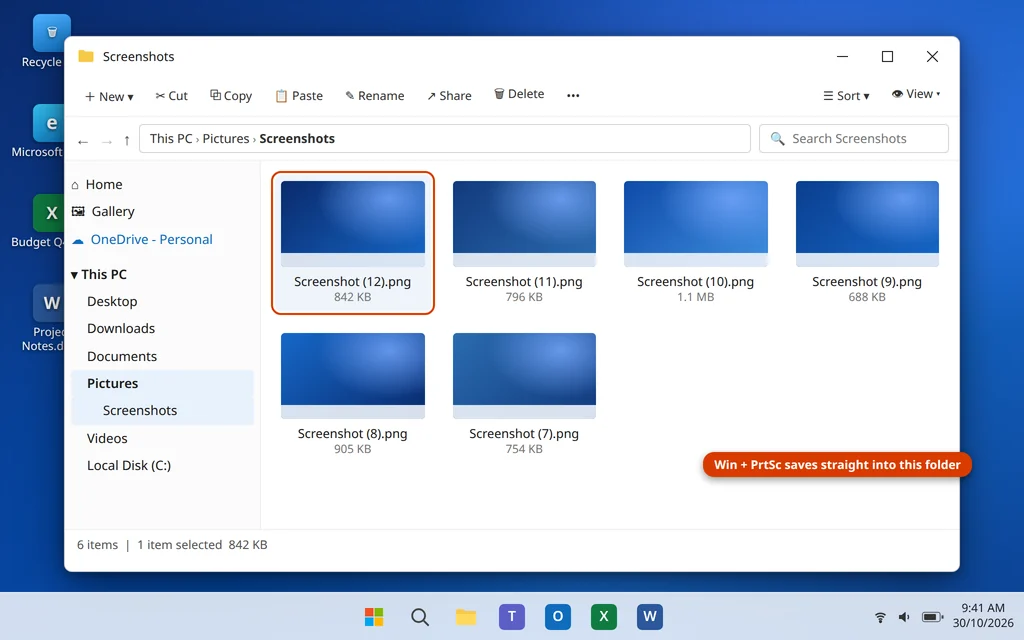Viewport: 1024px width, 640px height.
Task: Click the Wi-Fi tray icon
Action: tap(880, 617)
